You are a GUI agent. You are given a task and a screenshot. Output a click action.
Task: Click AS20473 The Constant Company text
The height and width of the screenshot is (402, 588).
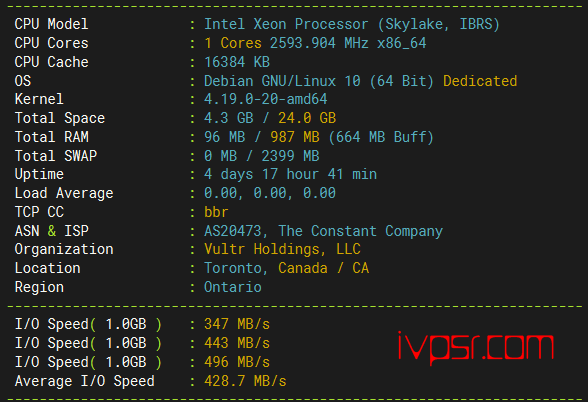pos(323,231)
